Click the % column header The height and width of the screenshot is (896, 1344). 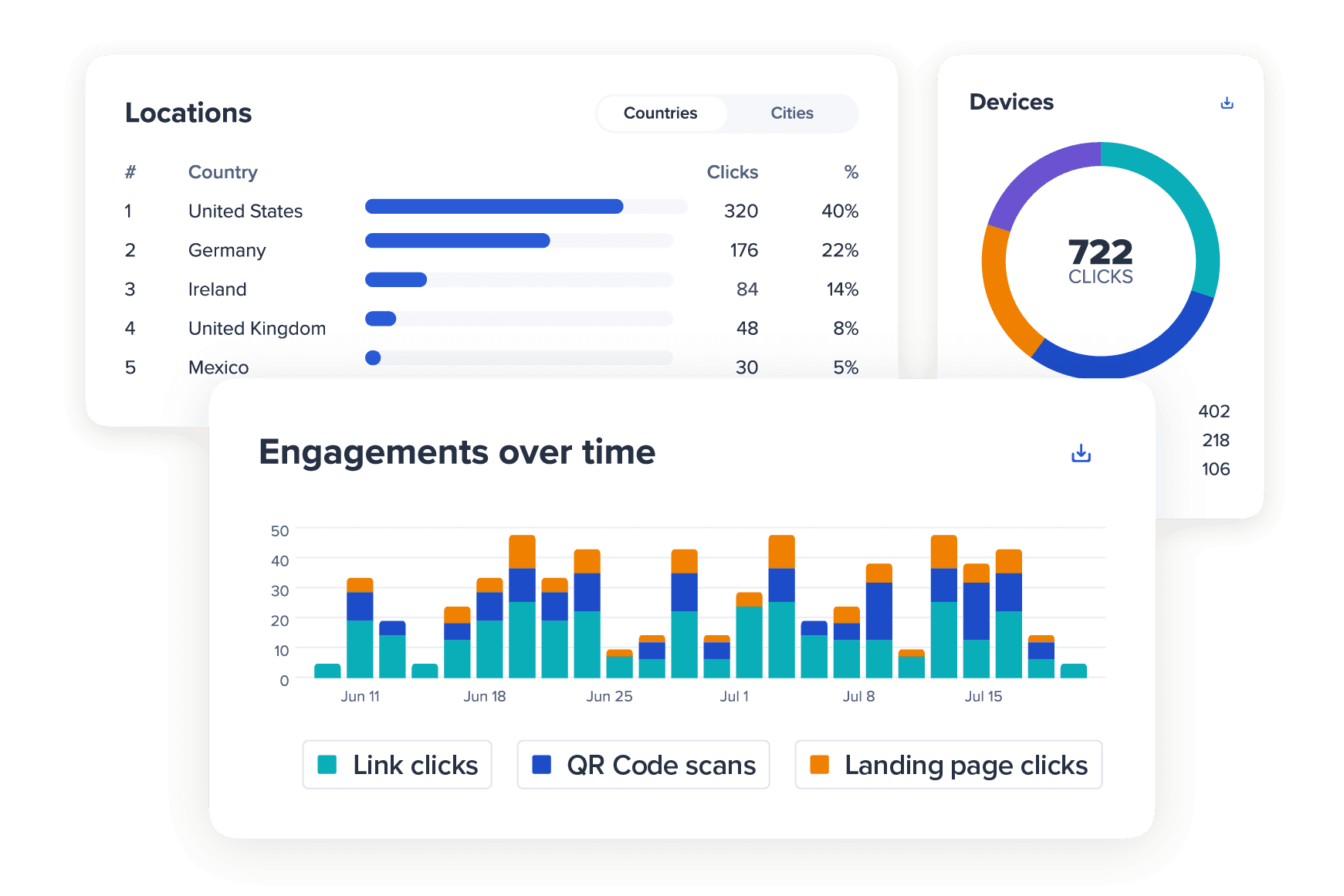(851, 172)
